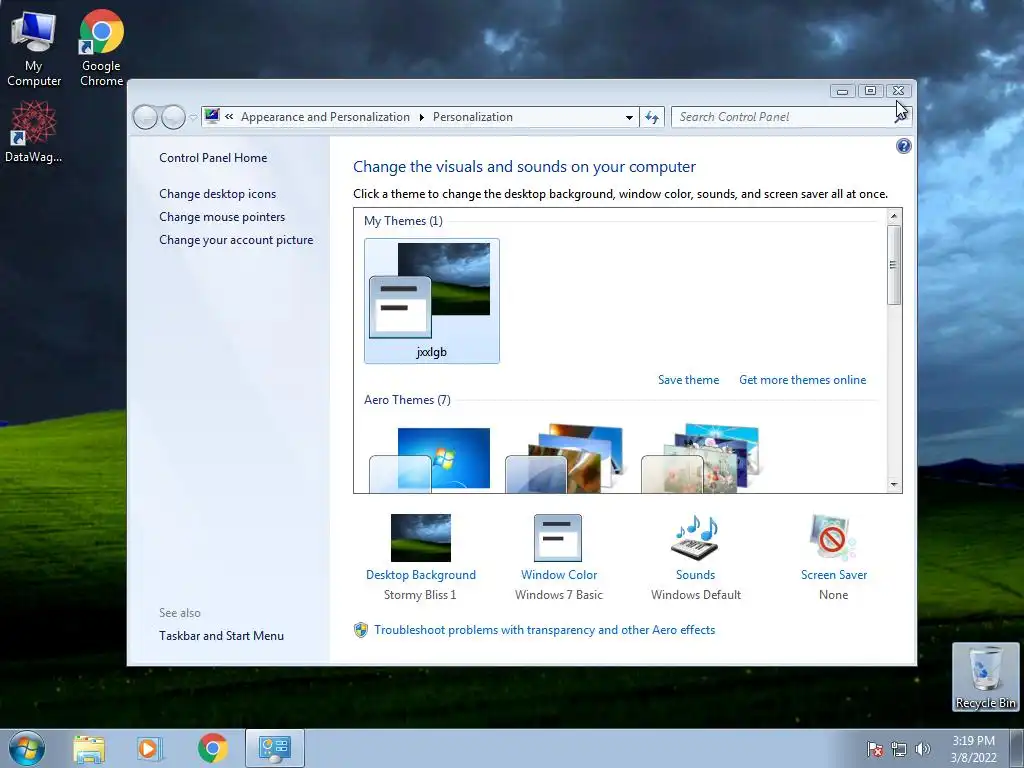This screenshot has width=1024, height=768.
Task: Click the Back navigation button
Action: (145, 118)
